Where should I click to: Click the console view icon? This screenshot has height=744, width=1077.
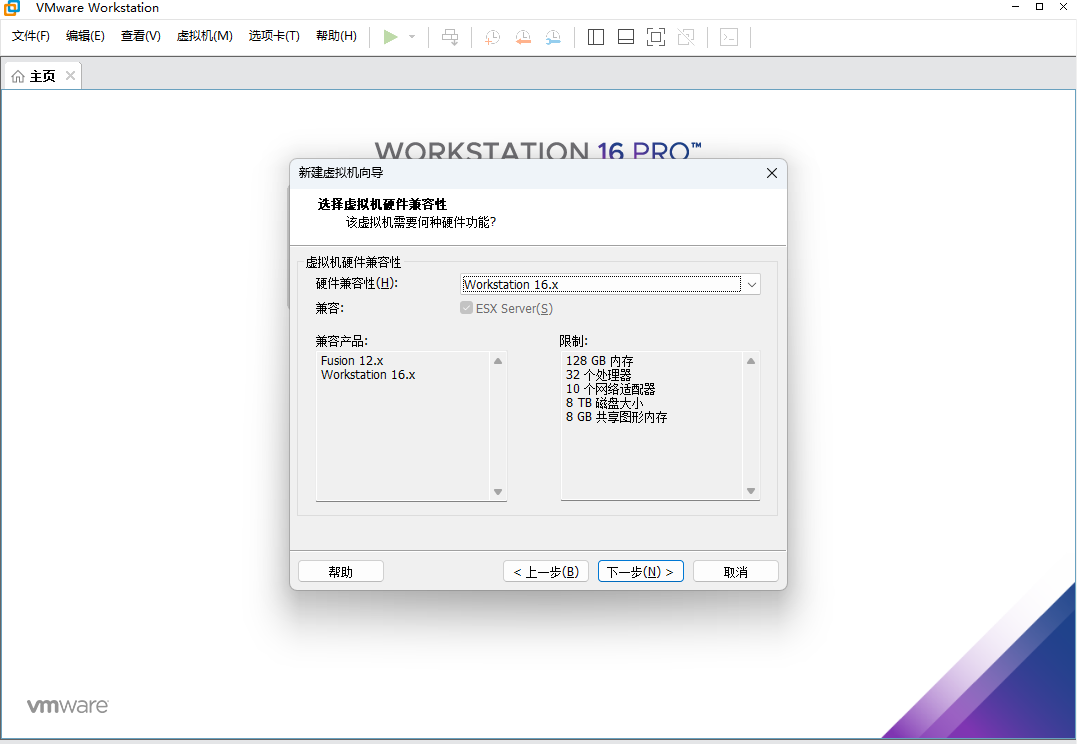tap(729, 37)
